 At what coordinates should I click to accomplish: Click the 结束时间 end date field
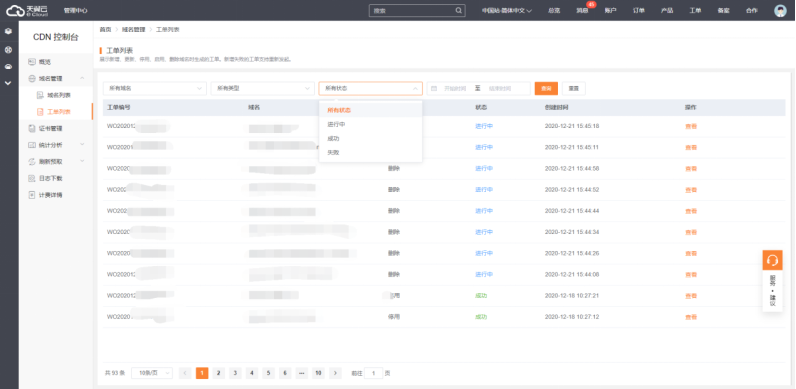500,88
